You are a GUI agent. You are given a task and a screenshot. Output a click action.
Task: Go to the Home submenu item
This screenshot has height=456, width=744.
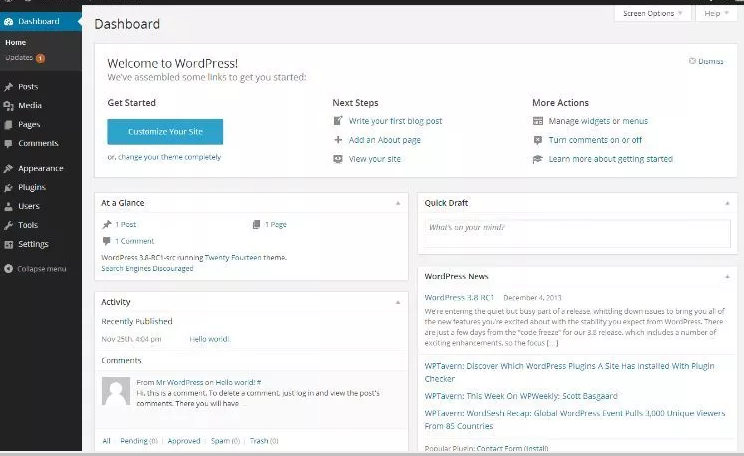click(x=16, y=42)
